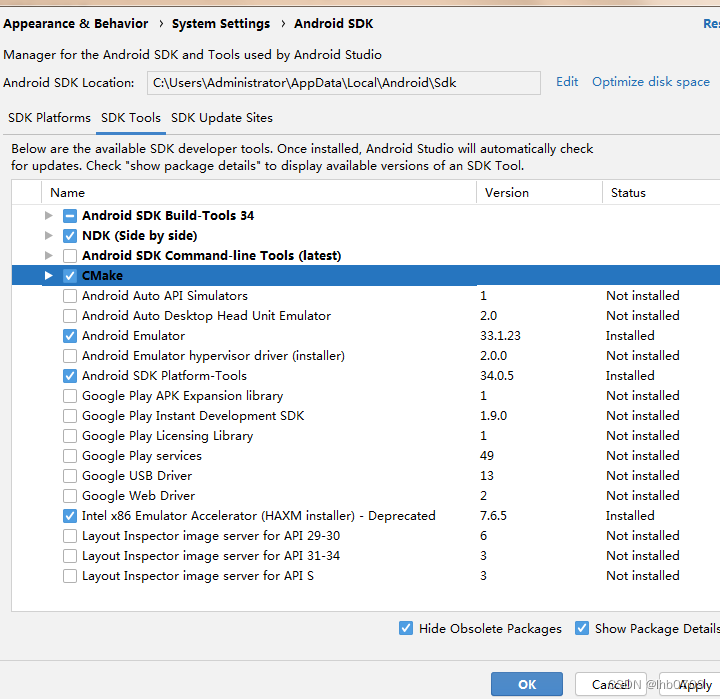Select 'Google Play services' row name
Image resolution: width=720 pixels, height=699 pixels.
pos(142,456)
